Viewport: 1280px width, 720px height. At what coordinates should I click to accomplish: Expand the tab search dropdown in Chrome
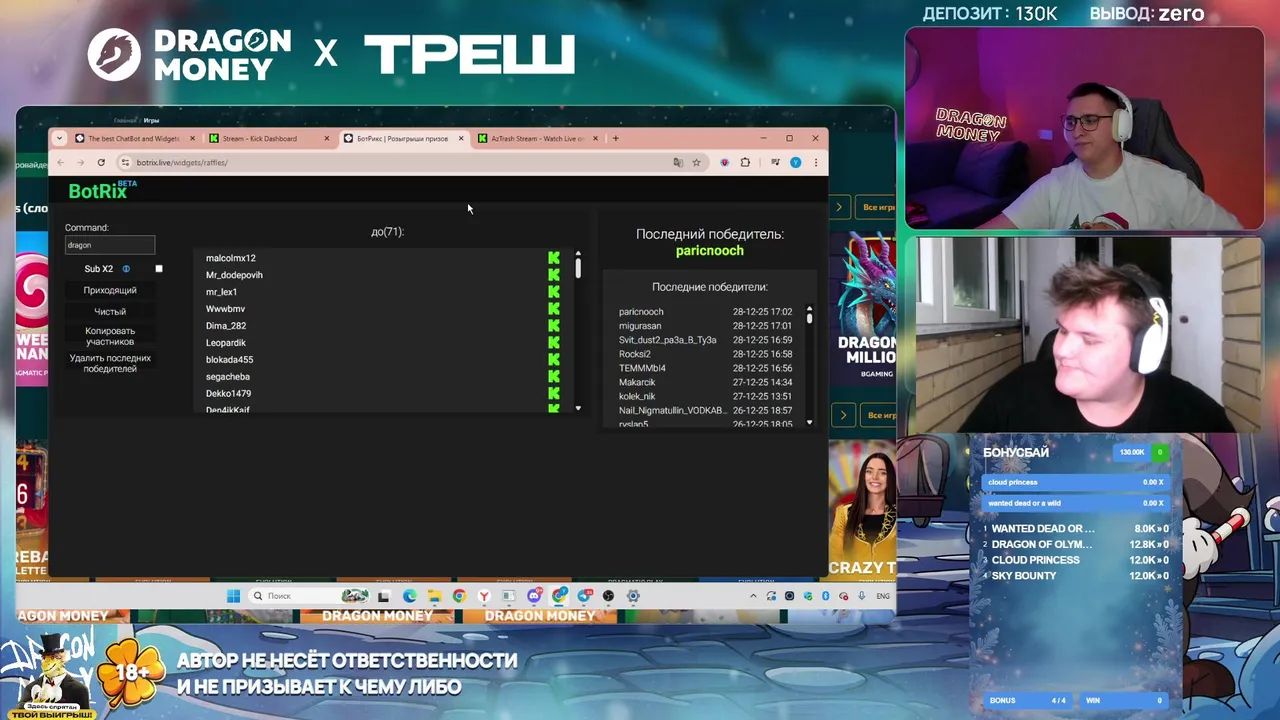[x=59, y=138]
